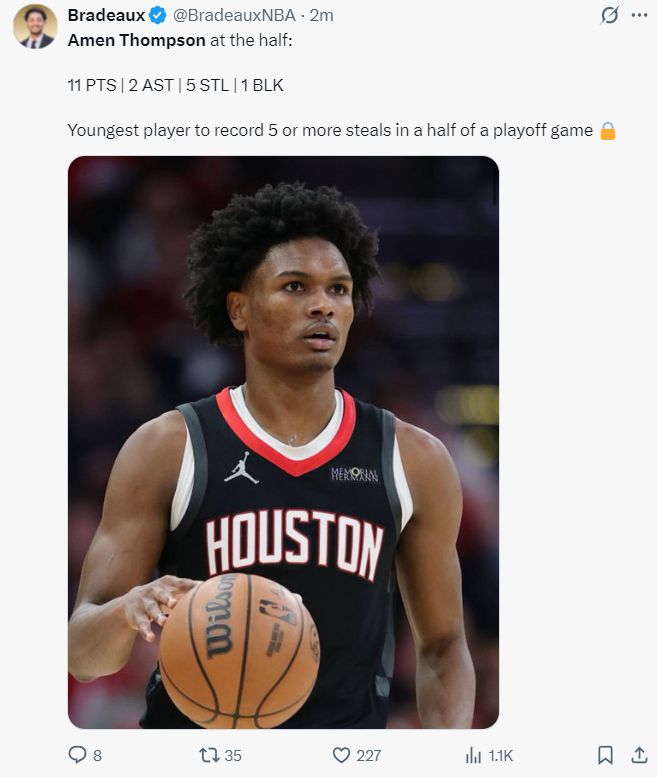Viewport: 657px width, 777px height.
Task: Open the reply comment icon
Action: point(77,755)
